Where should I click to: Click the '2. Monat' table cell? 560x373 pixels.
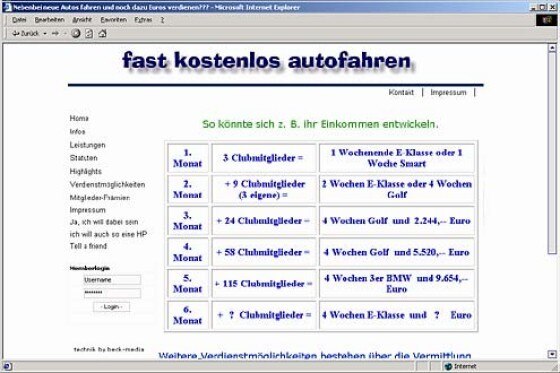pyautogui.click(x=188, y=189)
